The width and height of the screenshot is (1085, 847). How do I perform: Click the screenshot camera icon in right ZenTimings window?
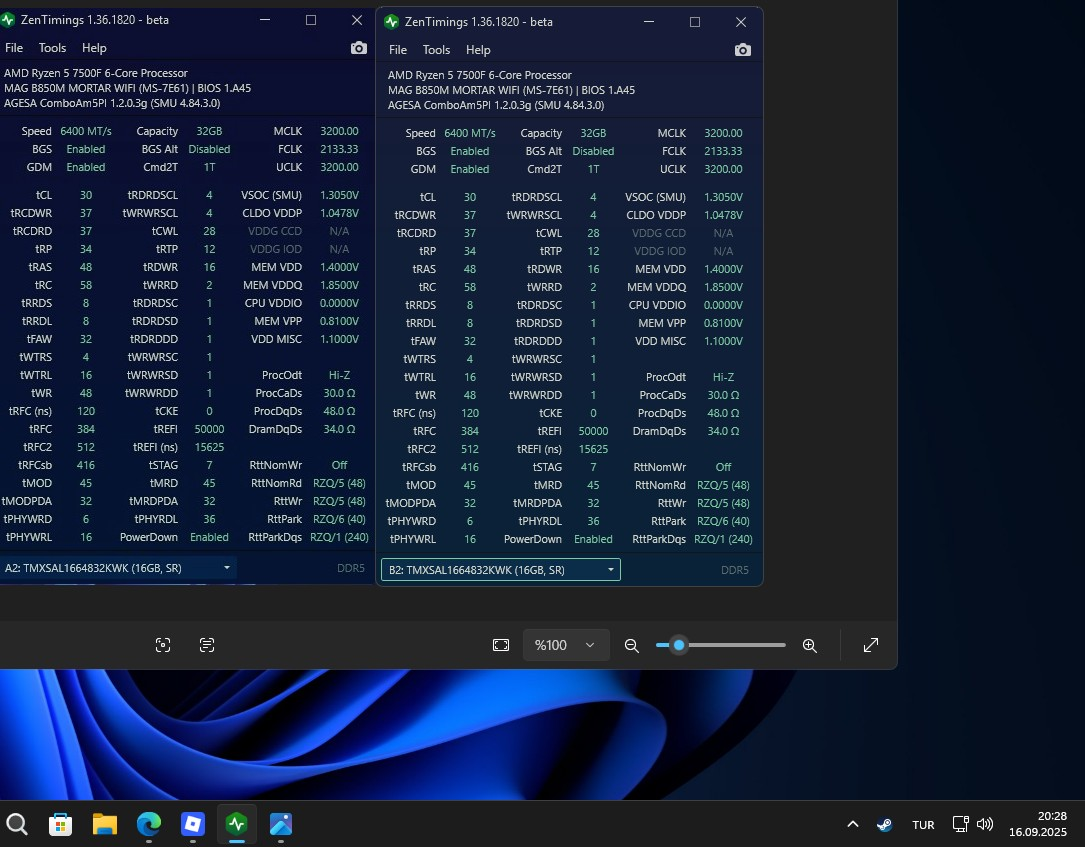pyautogui.click(x=742, y=50)
